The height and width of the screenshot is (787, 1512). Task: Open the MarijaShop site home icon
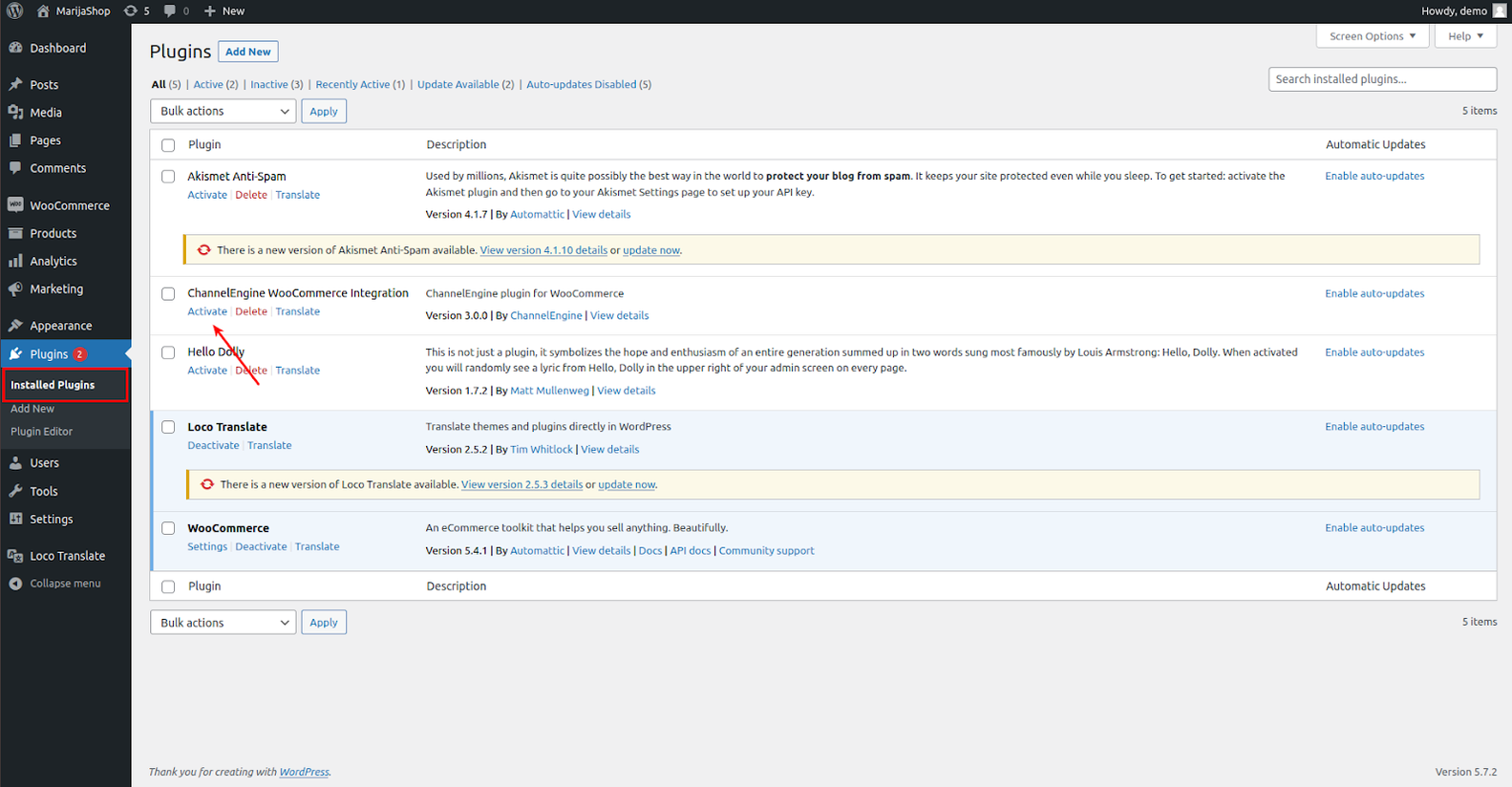click(x=43, y=11)
